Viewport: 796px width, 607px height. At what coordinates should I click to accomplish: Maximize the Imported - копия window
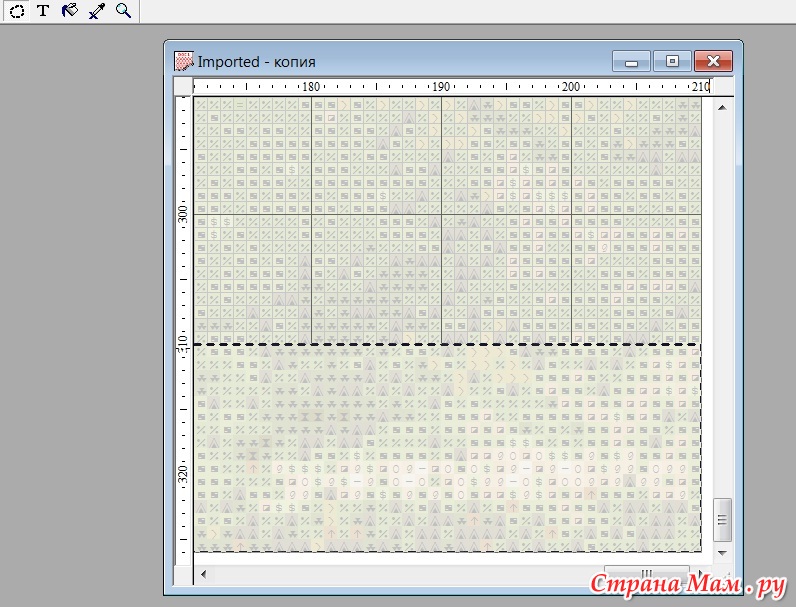tap(672, 61)
